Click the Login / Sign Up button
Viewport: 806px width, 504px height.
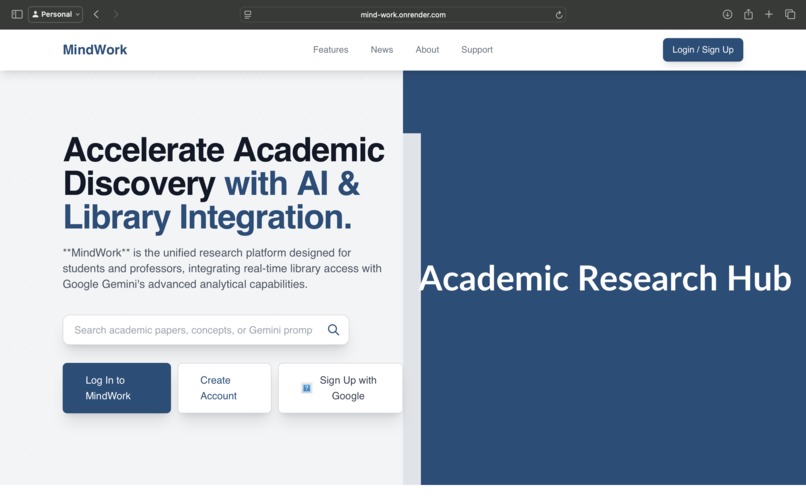tap(703, 50)
